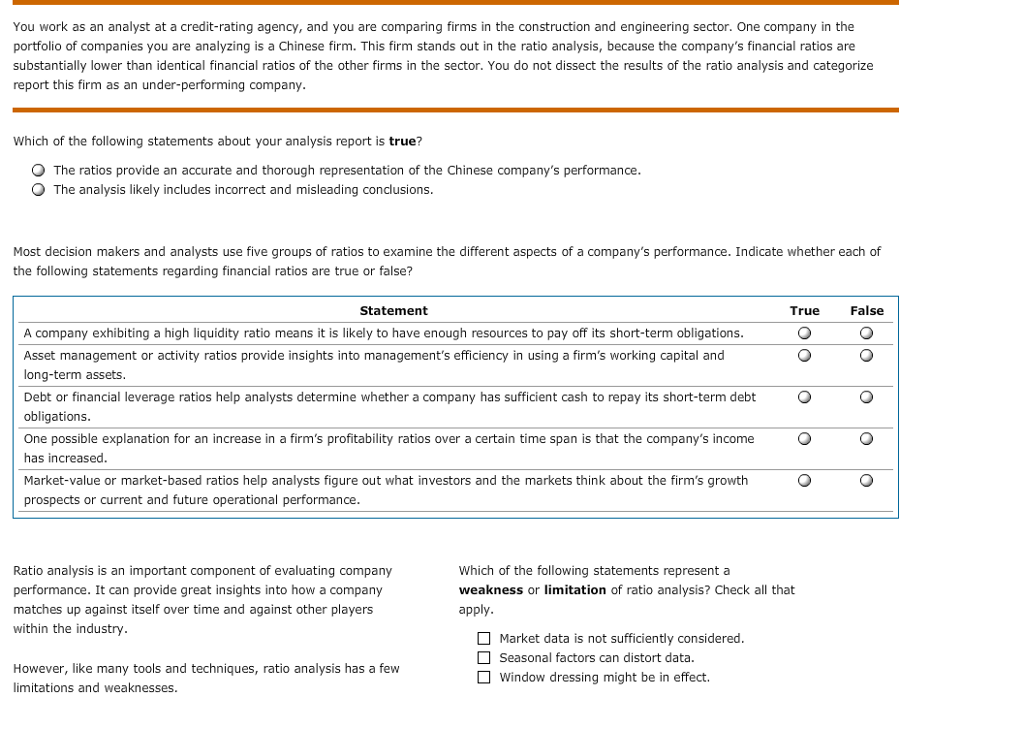Mark liquidity ratio statement as False

pyautogui.click(x=866, y=333)
